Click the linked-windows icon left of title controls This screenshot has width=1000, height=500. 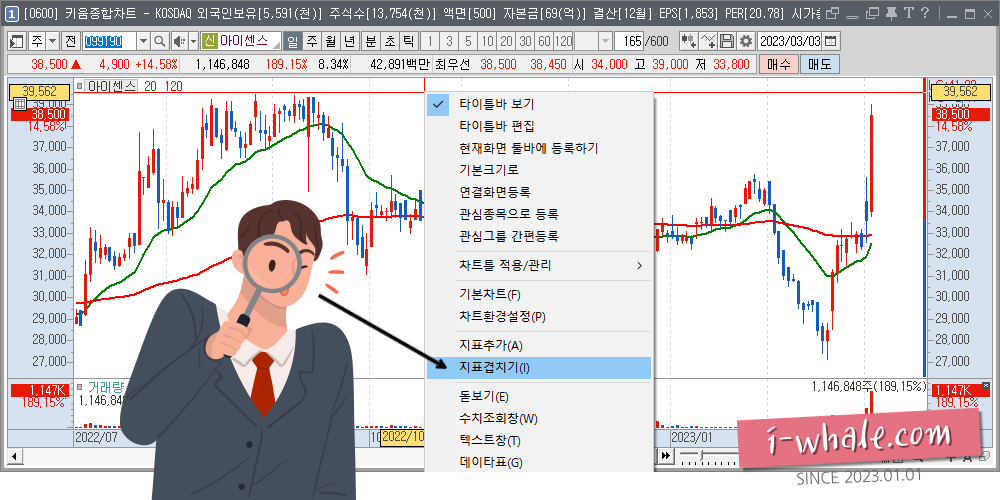click(x=832, y=13)
